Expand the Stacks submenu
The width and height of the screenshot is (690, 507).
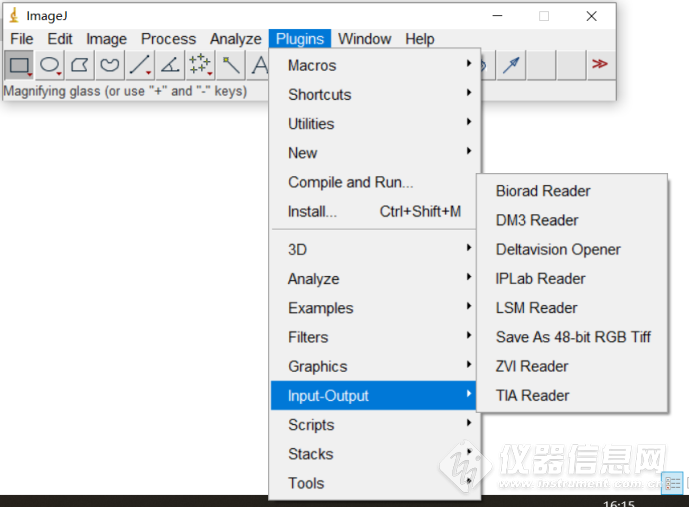pyautogui.click(x=374, y=454)
